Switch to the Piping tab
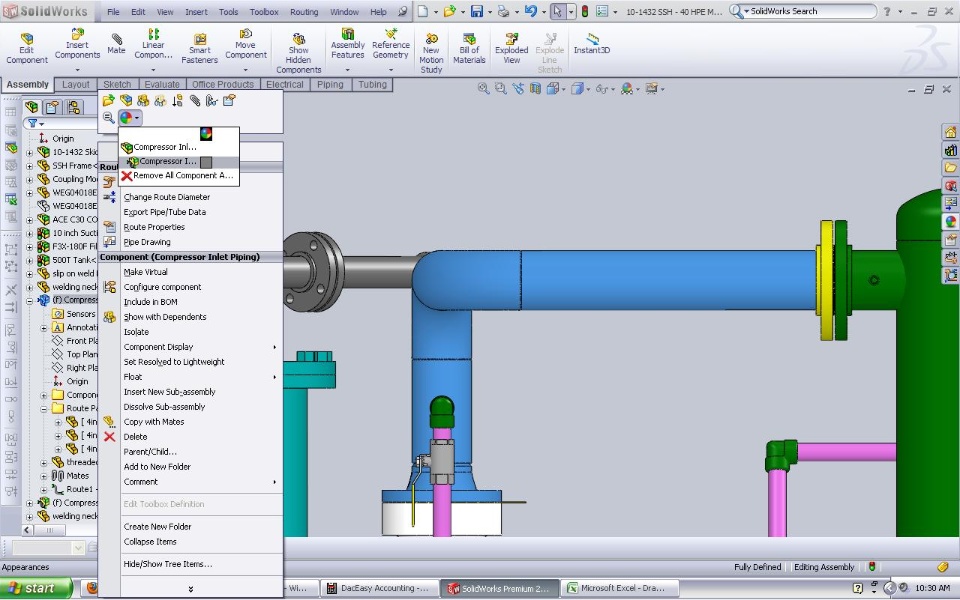The width and height of the screenshot is (960, 600). click(x=330, y=84)
